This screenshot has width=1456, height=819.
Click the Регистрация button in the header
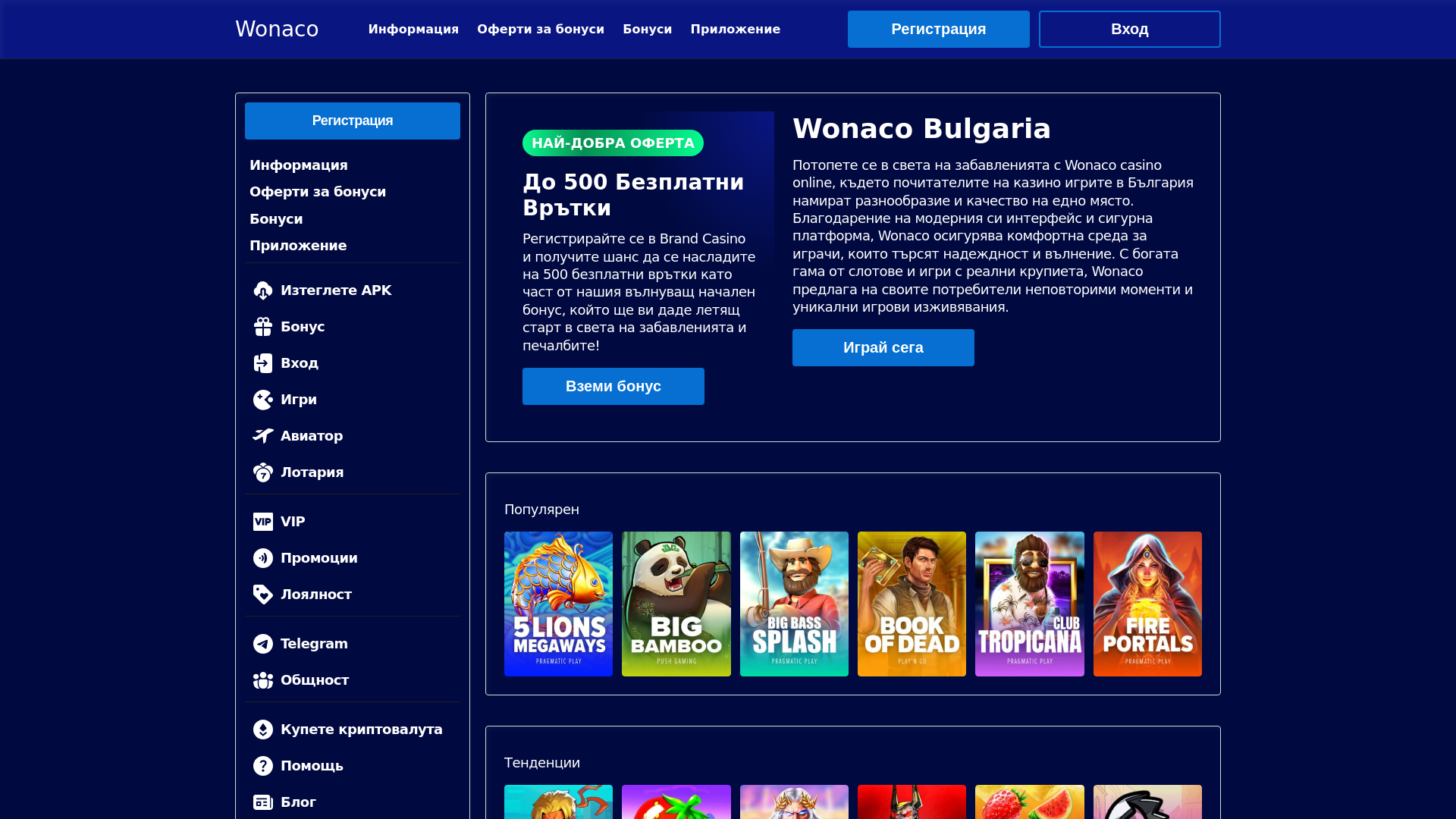click(x=939, y=29)
